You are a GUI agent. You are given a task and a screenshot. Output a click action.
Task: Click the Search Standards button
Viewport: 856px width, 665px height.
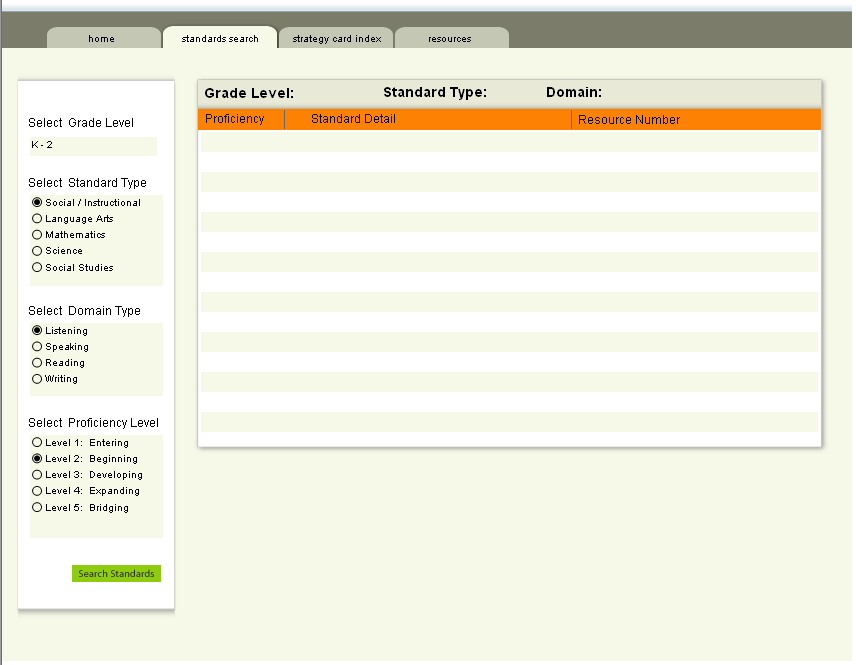point(116,574)
